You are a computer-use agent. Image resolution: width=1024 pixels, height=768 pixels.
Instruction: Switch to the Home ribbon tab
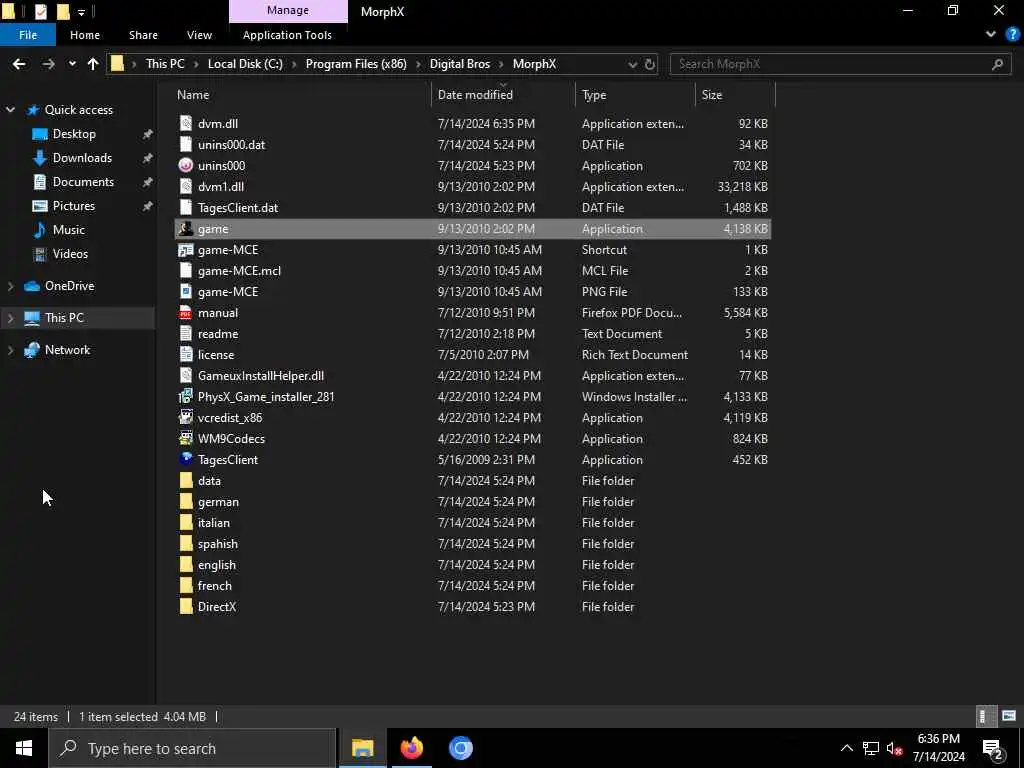click(x=85, y=35)
